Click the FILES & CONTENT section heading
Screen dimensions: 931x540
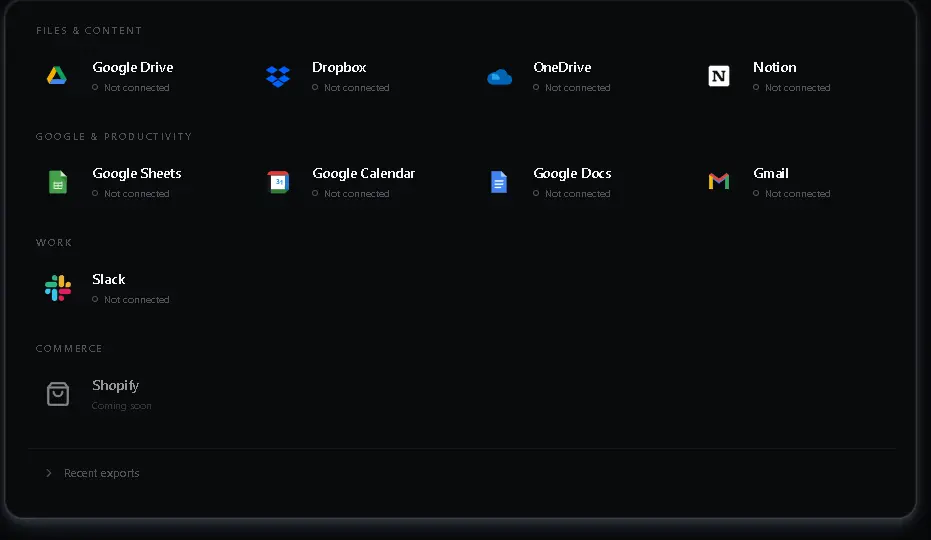(x=89, y=30)
